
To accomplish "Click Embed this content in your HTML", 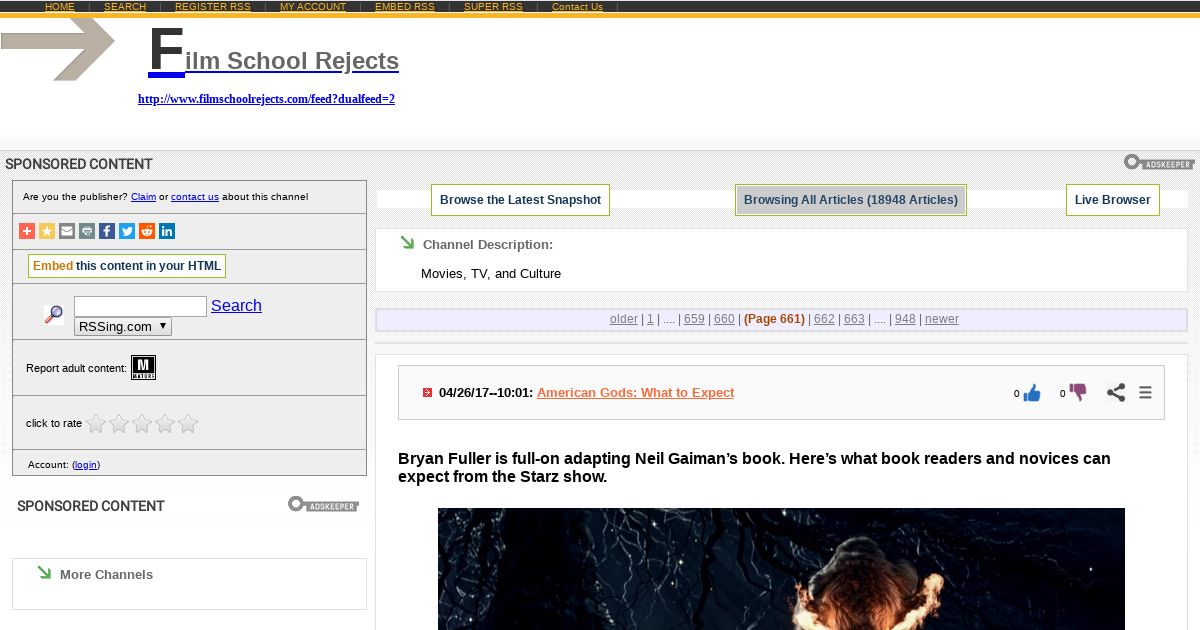I will 127,266.
